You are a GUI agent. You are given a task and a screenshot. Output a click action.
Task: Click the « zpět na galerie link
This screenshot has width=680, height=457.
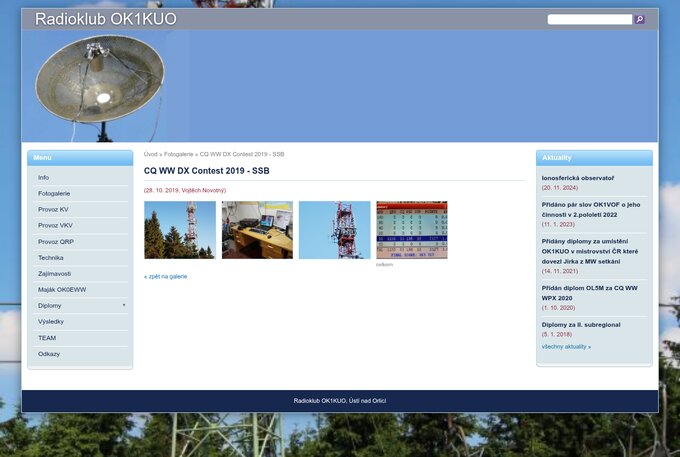(x=166, y=277)
